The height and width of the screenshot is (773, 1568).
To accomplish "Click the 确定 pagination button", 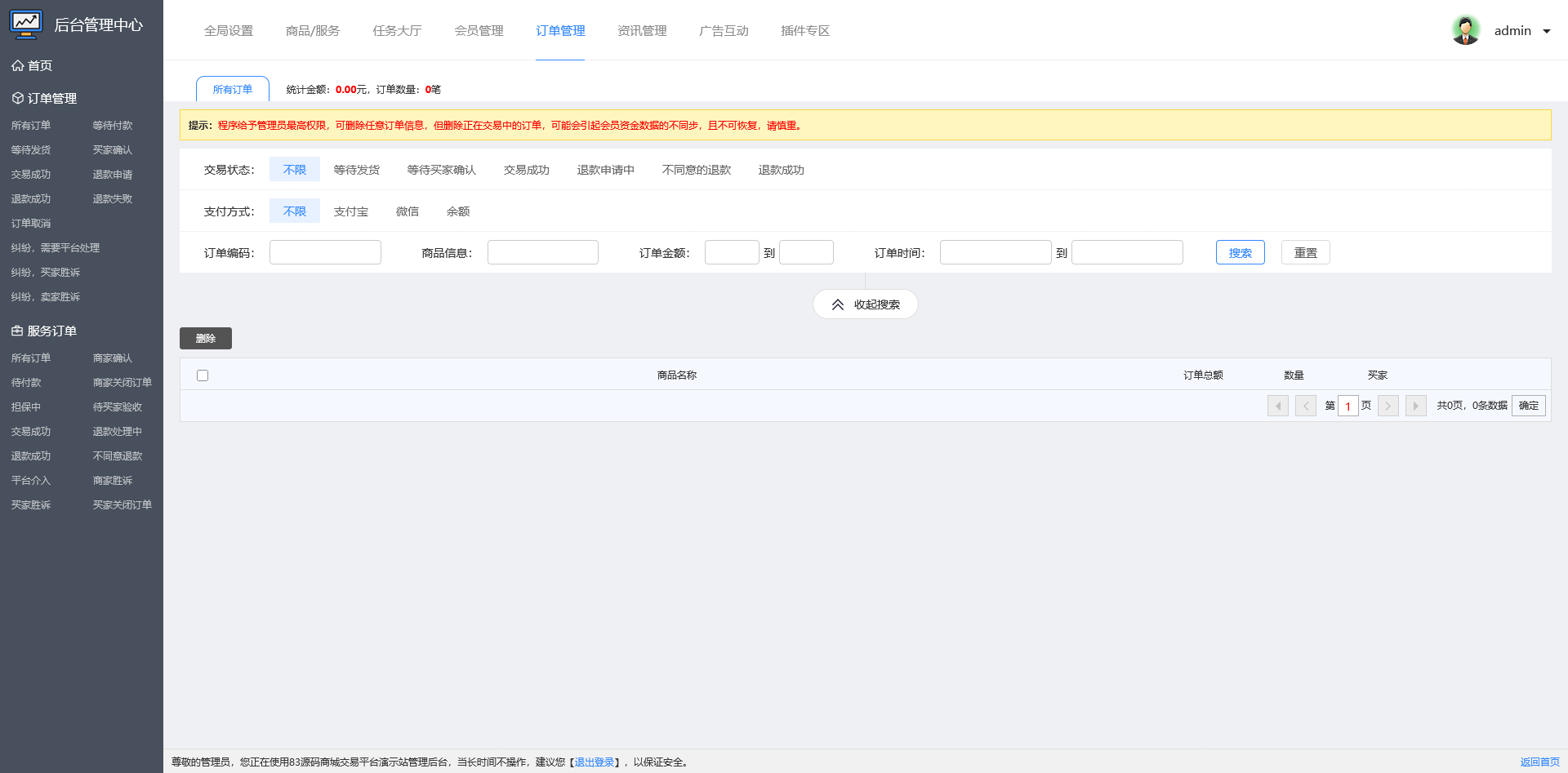I will [x=1529, y=406].
